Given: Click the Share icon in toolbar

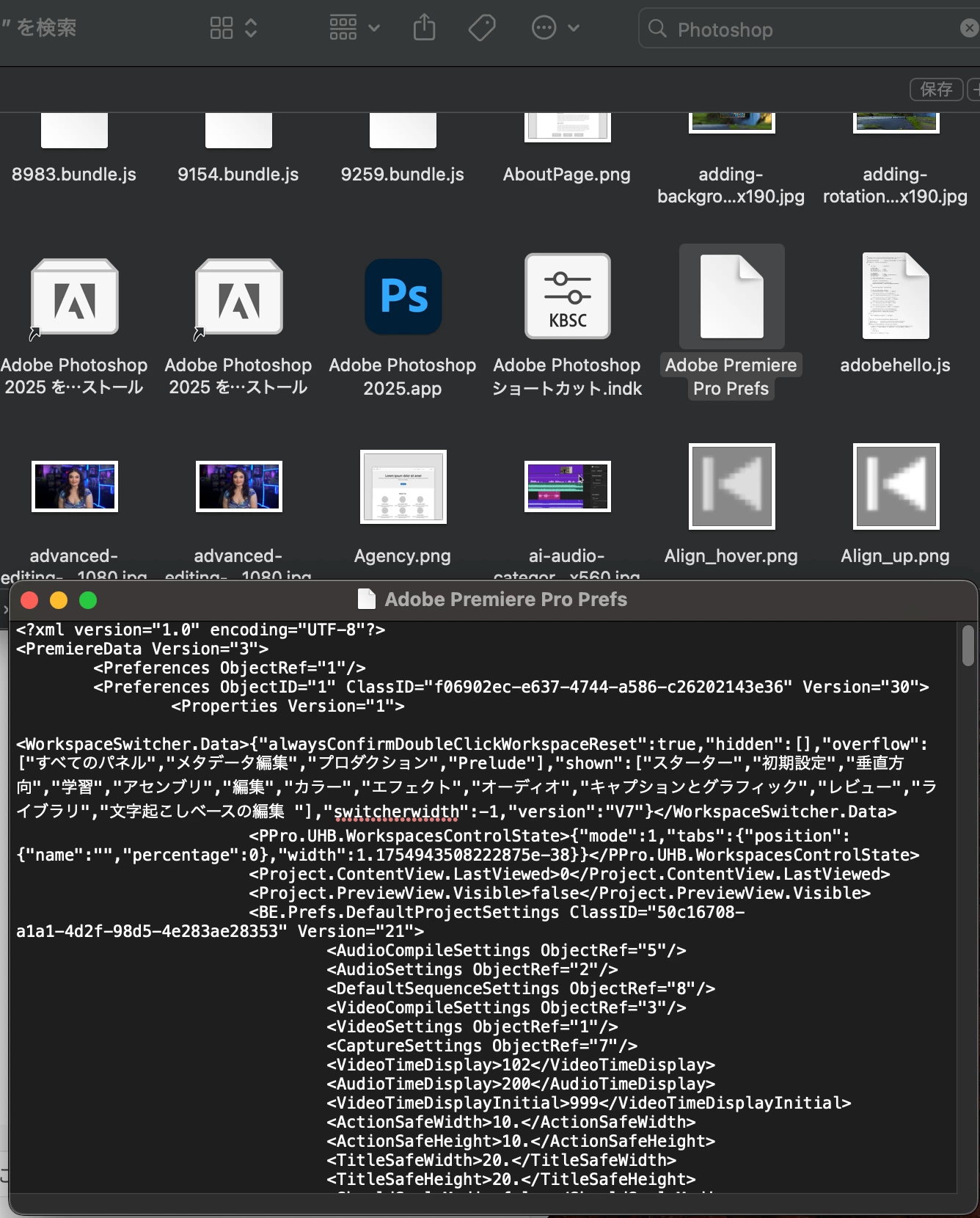Looking at the screenshot, I should (x=424, y=28).
